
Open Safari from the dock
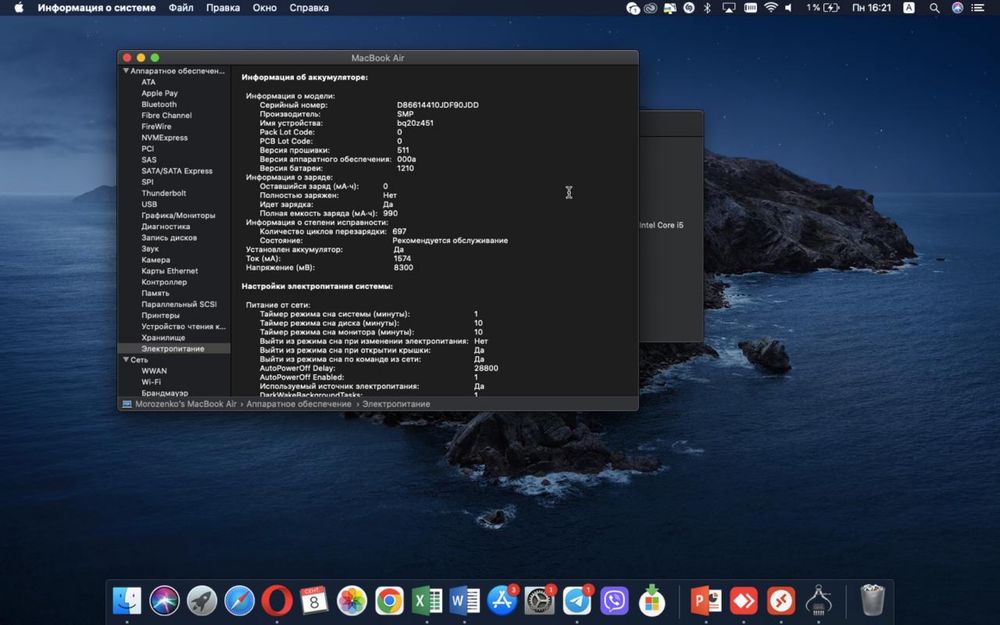tap(239, 601)
